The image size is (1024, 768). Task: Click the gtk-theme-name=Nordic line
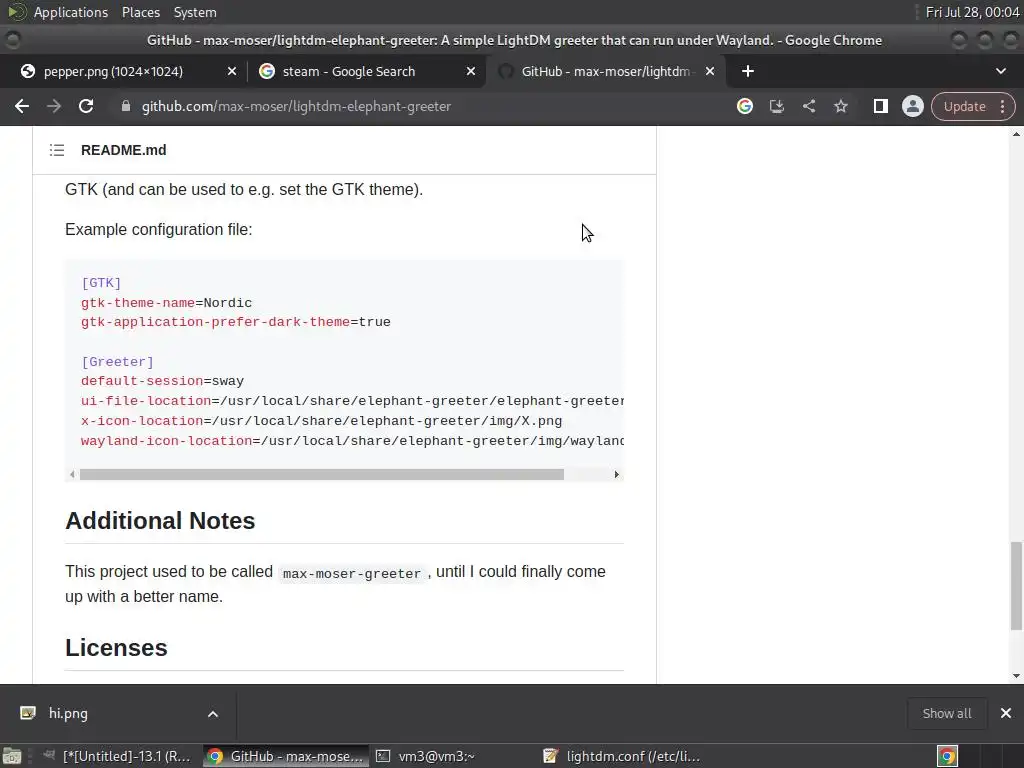pyautogui.click(x=167, y=303)
